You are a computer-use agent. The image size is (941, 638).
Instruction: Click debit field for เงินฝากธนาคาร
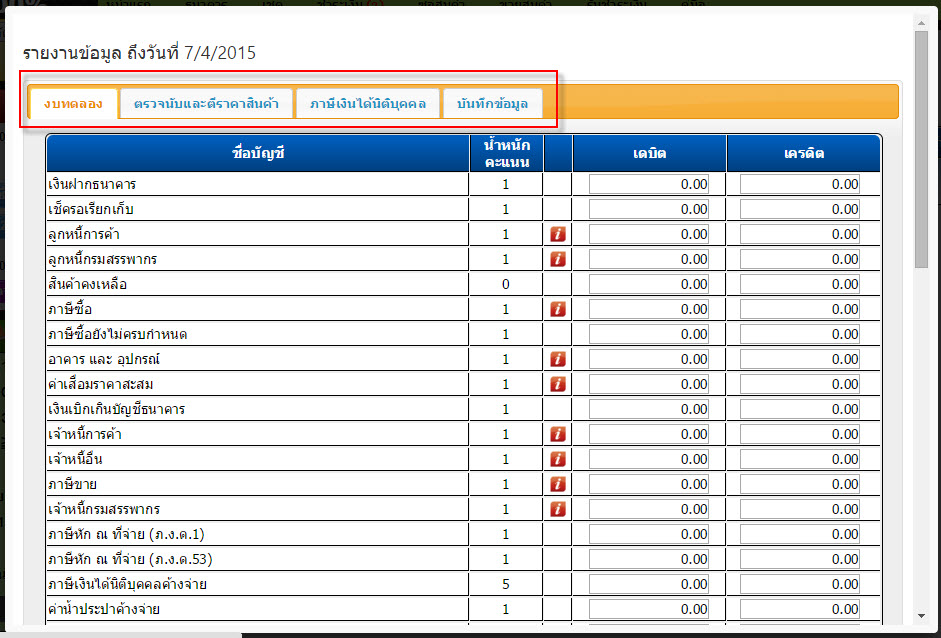tap(649, 184)
